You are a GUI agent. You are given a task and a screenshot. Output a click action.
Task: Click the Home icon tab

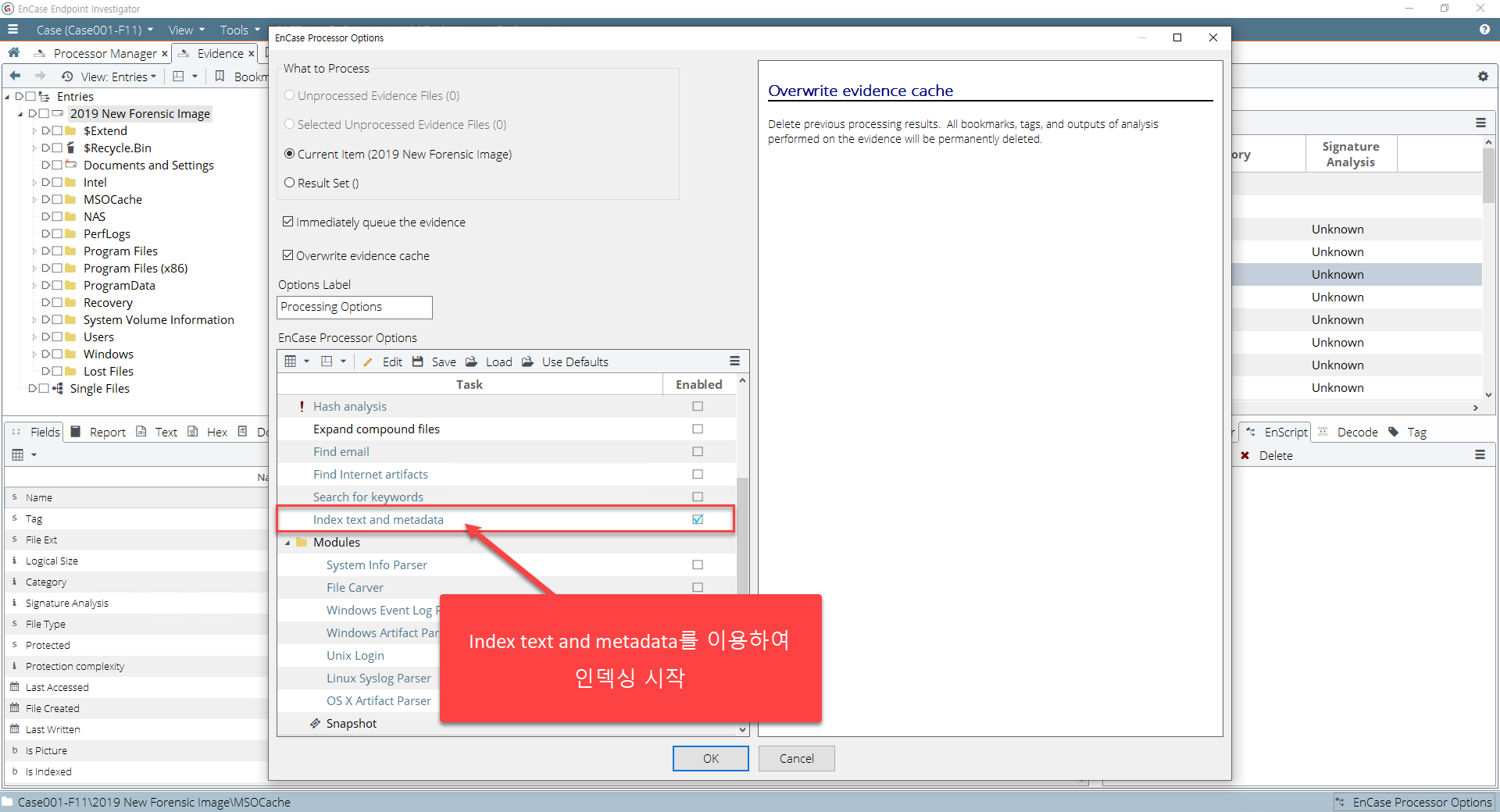[x=14, y=53]
